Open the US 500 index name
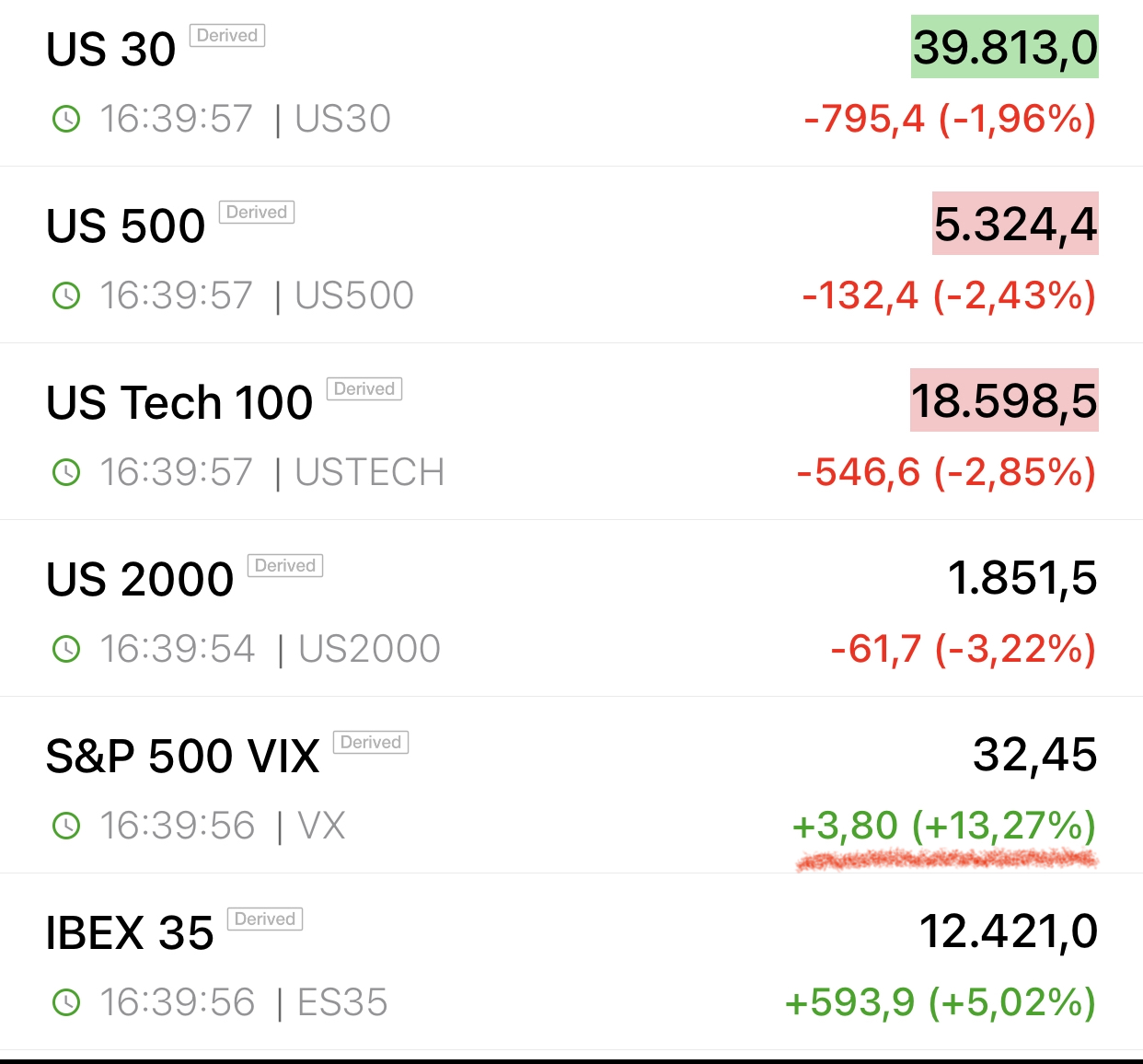The width and height of the screenshot is (1143, 1064). click(125, 226)
